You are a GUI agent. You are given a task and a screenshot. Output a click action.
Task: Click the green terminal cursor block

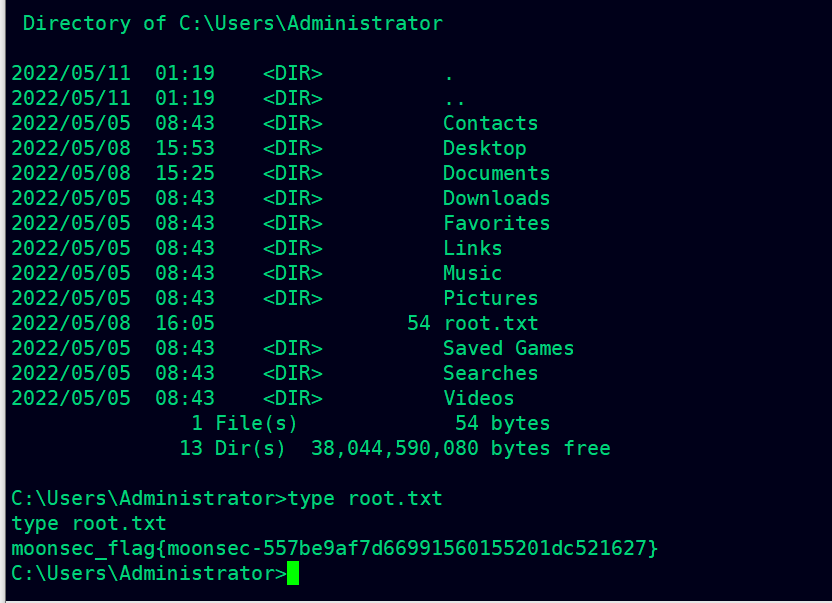pos(293,573)
